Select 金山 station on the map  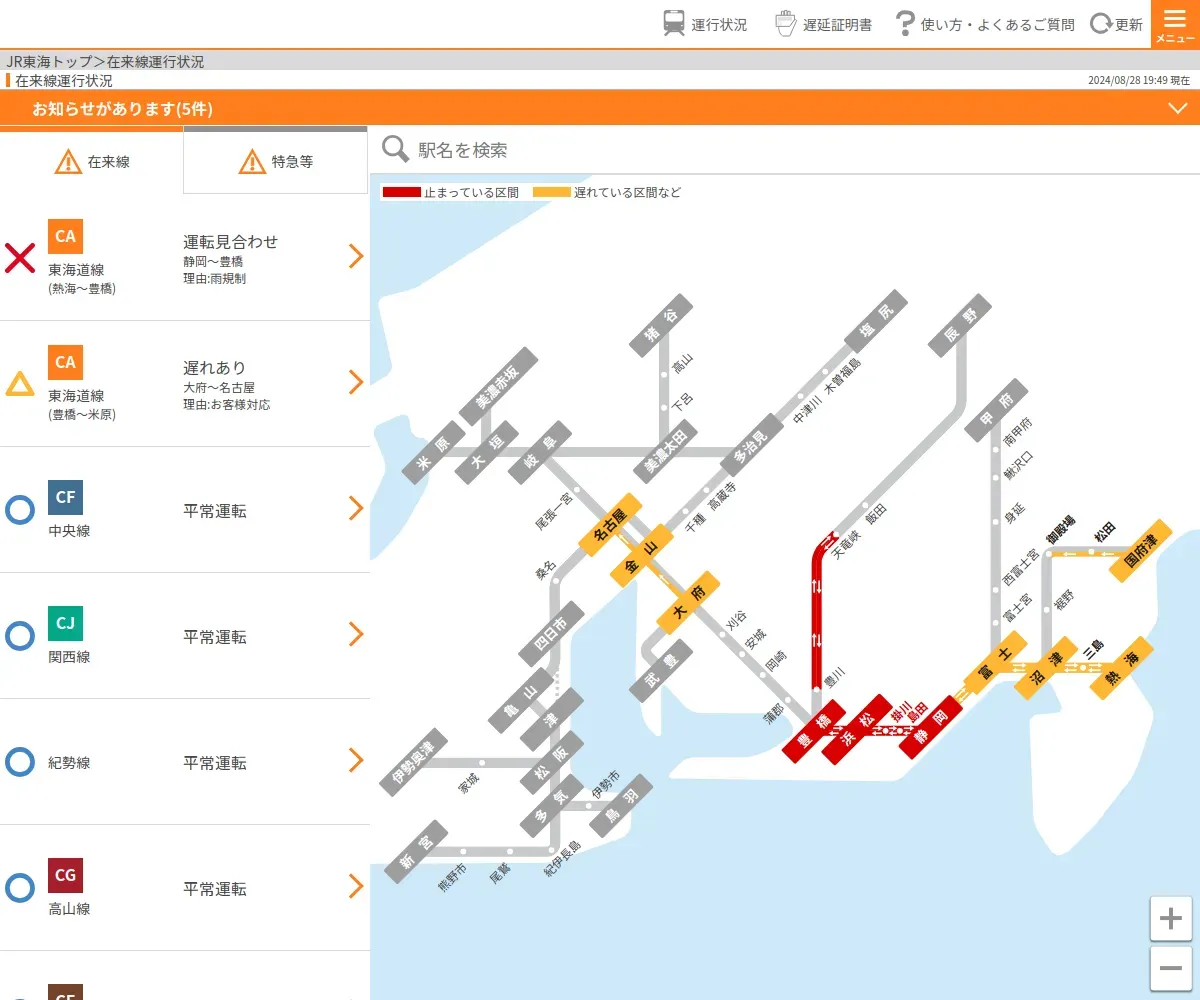point(641,556)
